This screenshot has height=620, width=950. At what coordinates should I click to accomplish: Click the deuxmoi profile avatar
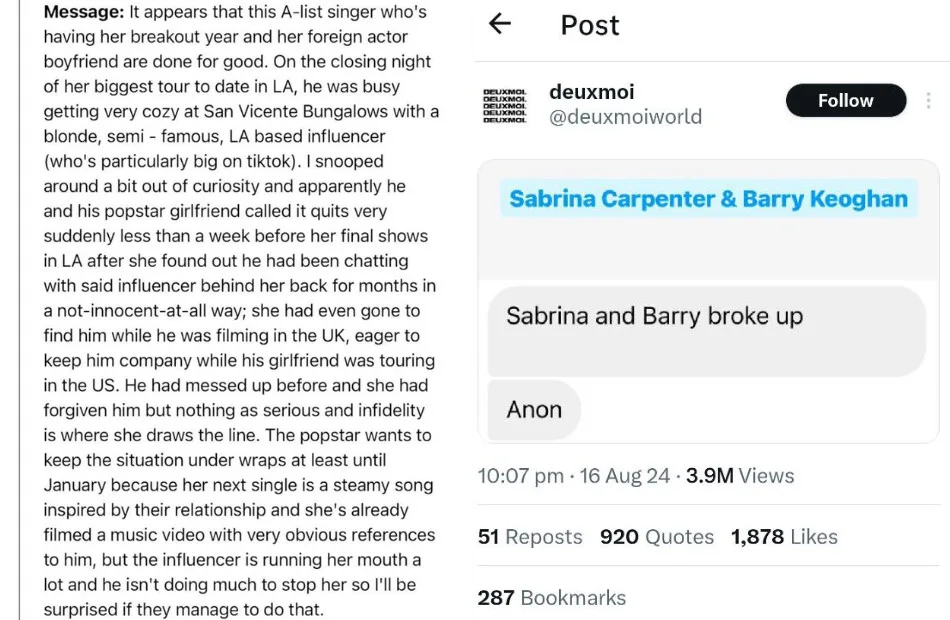tap(504, 104)
